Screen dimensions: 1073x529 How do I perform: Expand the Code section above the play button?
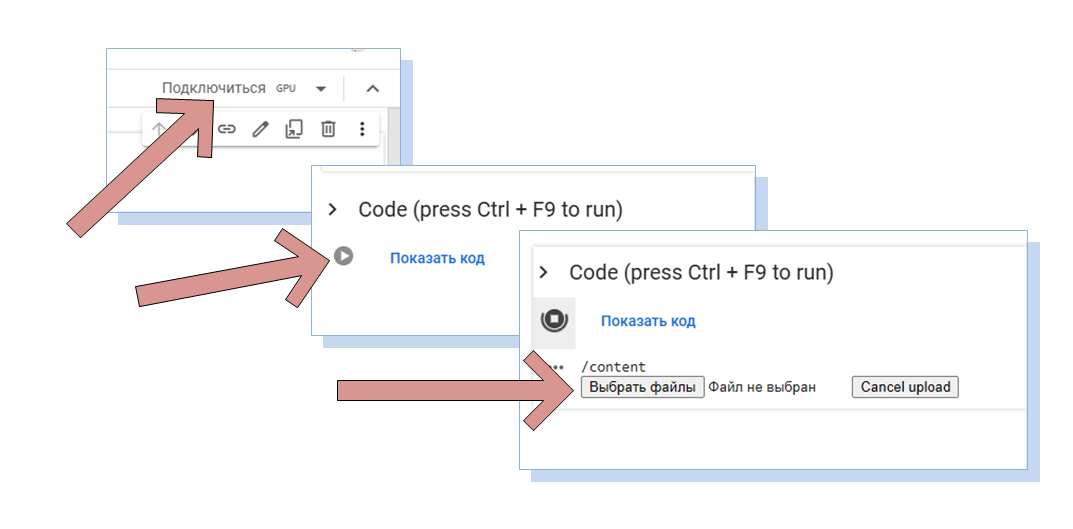tap(333, 209)
